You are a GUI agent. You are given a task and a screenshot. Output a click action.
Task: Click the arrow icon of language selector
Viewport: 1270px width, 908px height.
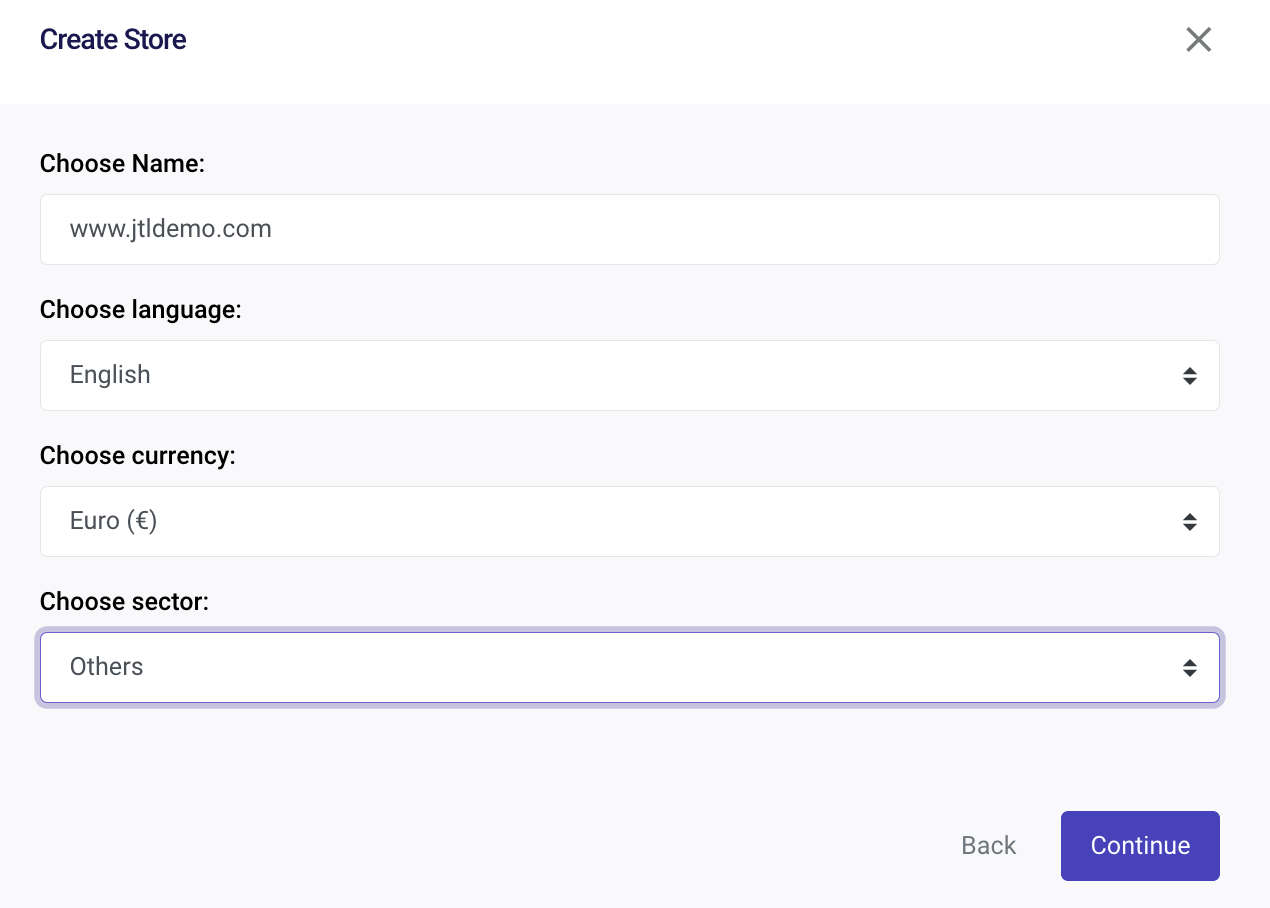pyautogui.click(x=1189, y=375)
